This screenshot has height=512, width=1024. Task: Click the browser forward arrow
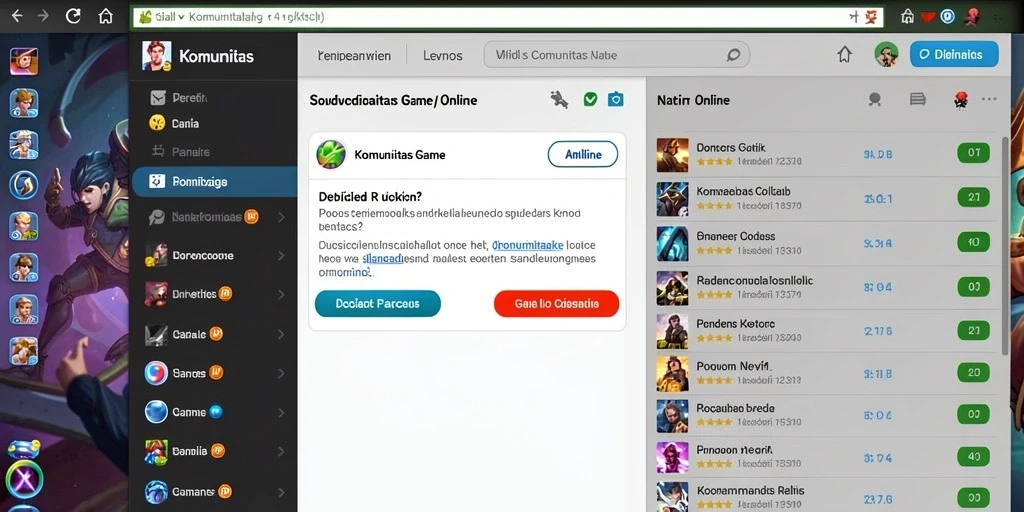point(44,16)
